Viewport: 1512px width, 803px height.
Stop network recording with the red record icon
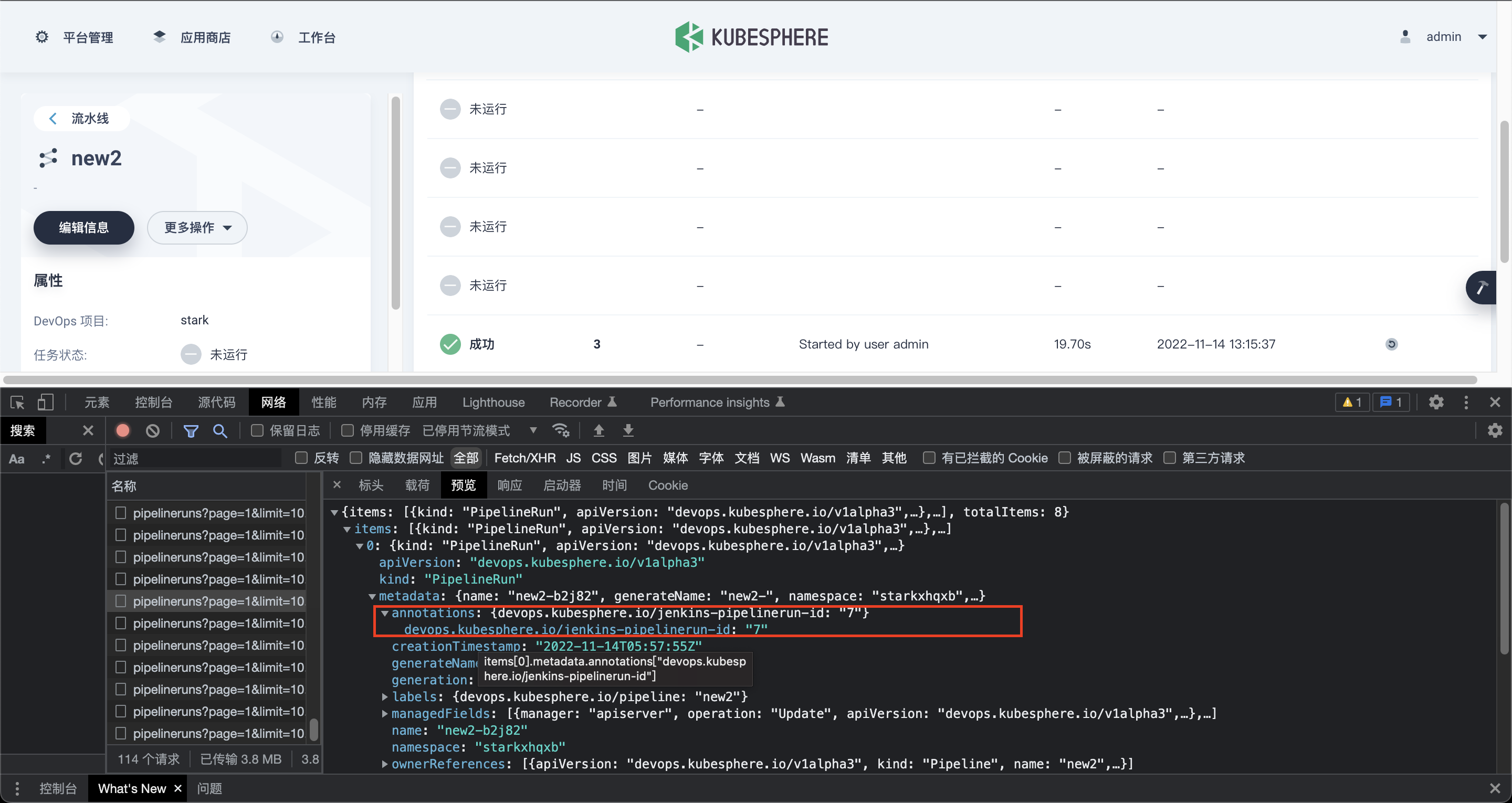[x=122, y=430]
